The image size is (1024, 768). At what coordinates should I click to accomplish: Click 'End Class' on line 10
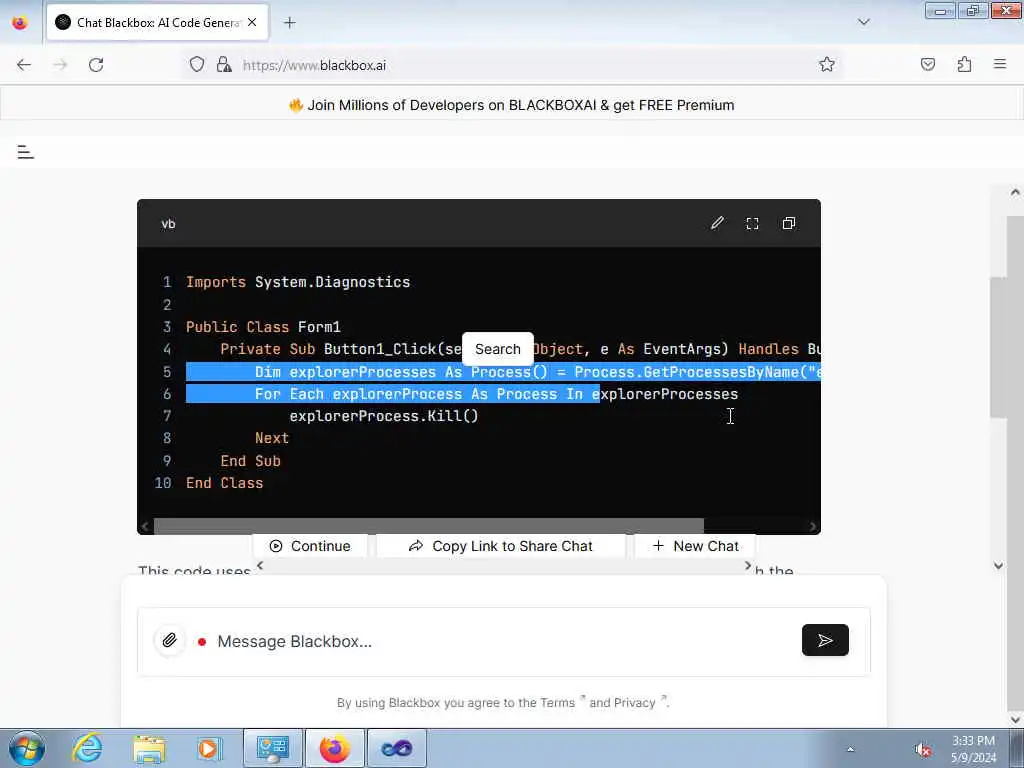point(225,483)
